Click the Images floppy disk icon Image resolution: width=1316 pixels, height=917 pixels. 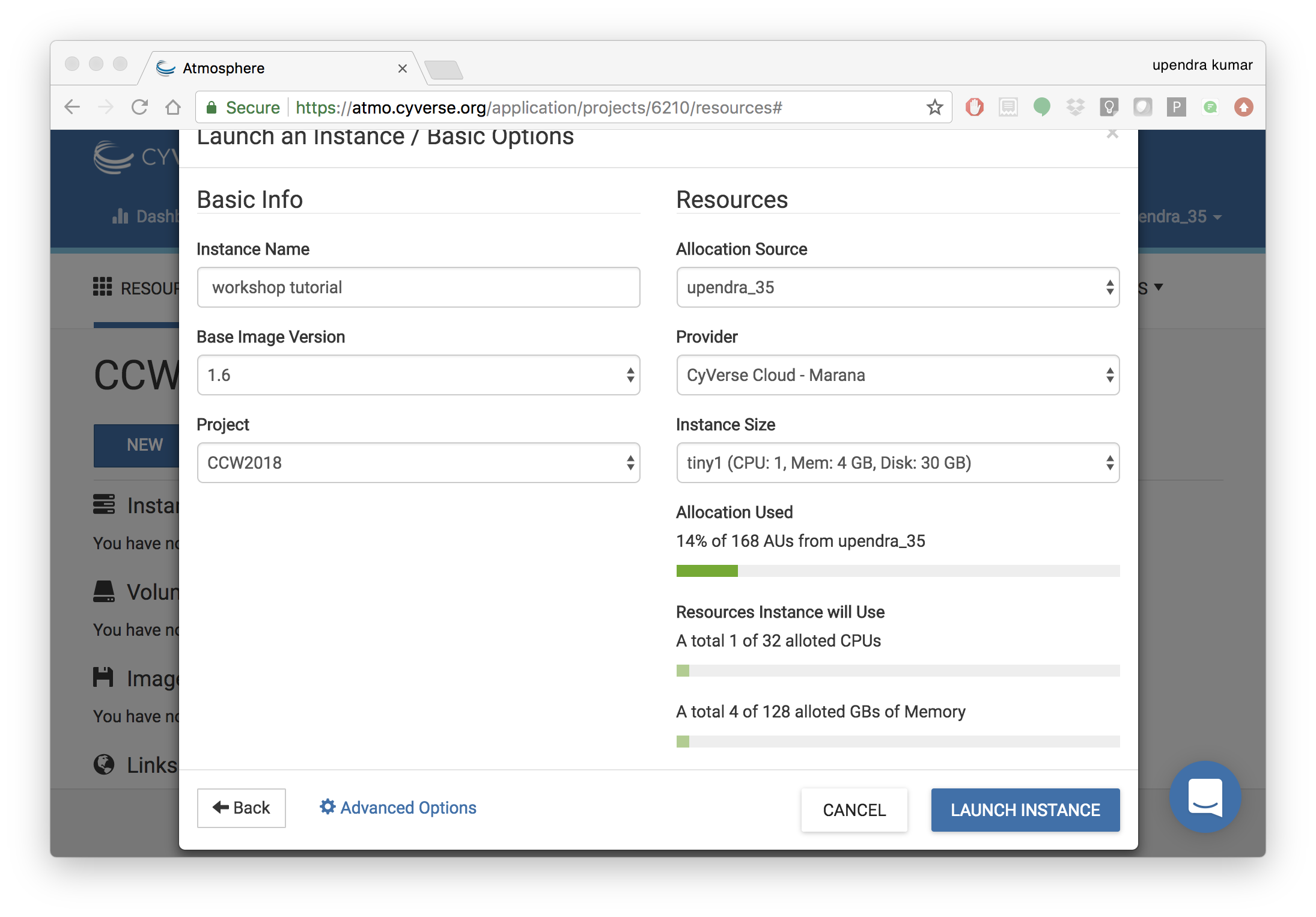(x=104, y=677)
